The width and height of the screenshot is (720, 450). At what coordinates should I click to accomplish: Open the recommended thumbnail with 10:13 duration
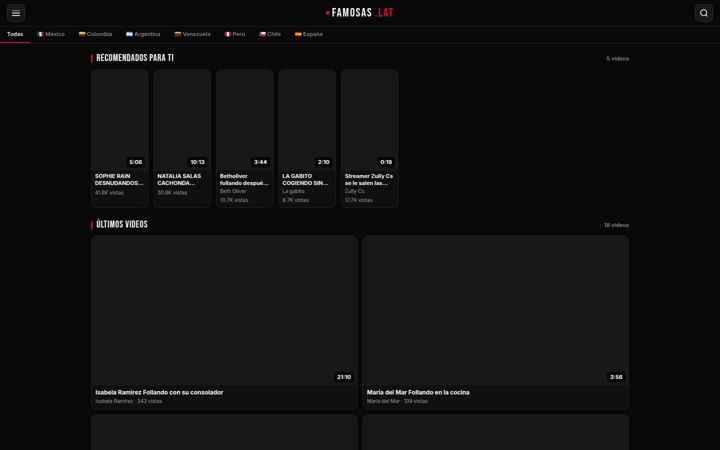click(x=182, y=120)
